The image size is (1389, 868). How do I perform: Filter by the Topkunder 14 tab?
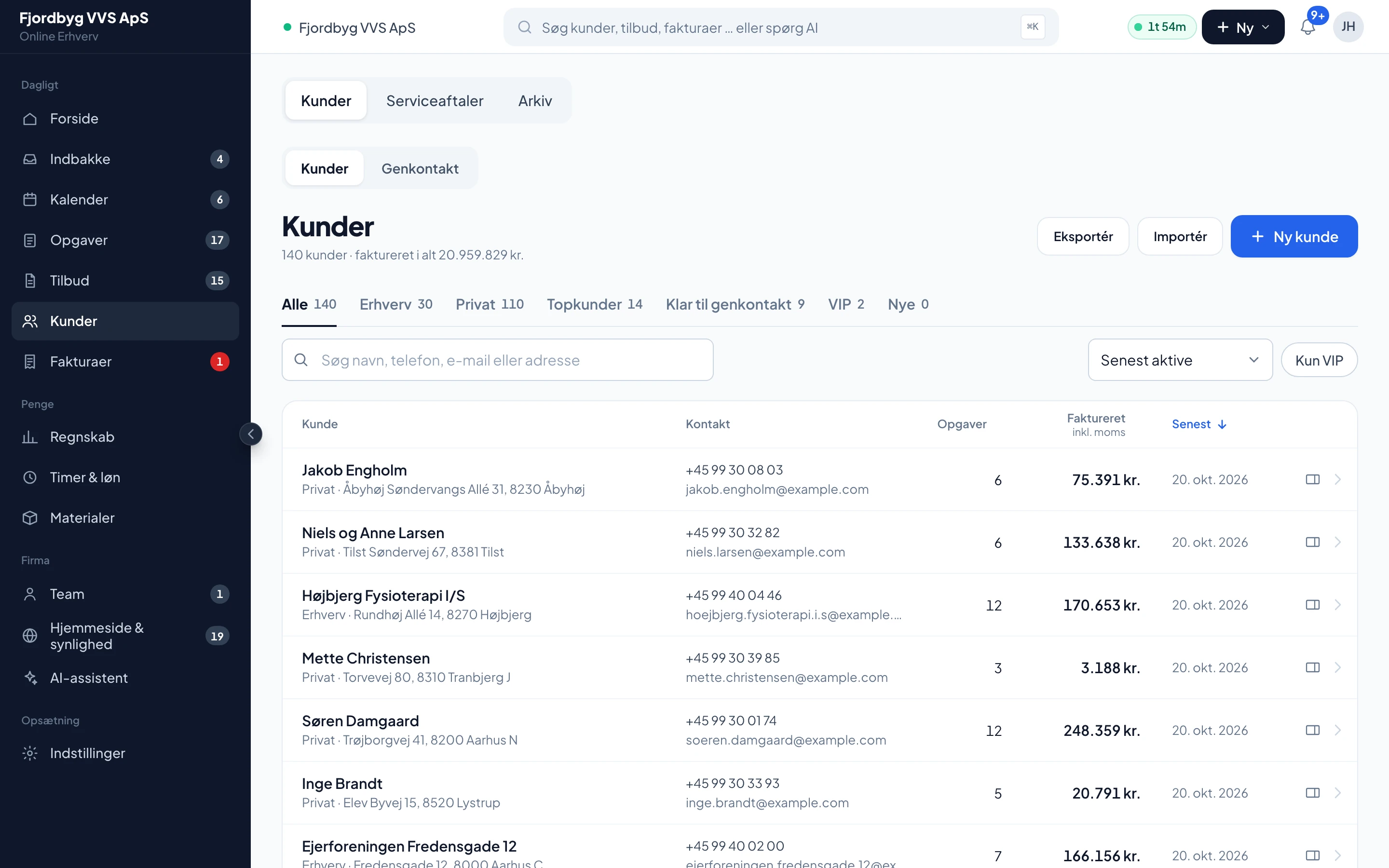click(595, 304)
